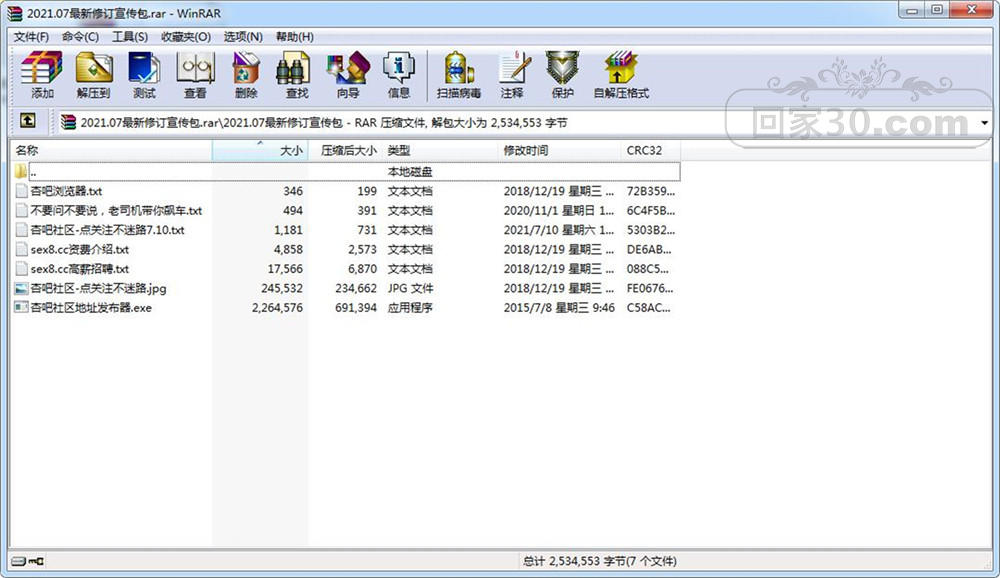This screenshot has width=1000, height=578.
Task: Click CRC32 value DE6AB...
Action: [649, 249]
